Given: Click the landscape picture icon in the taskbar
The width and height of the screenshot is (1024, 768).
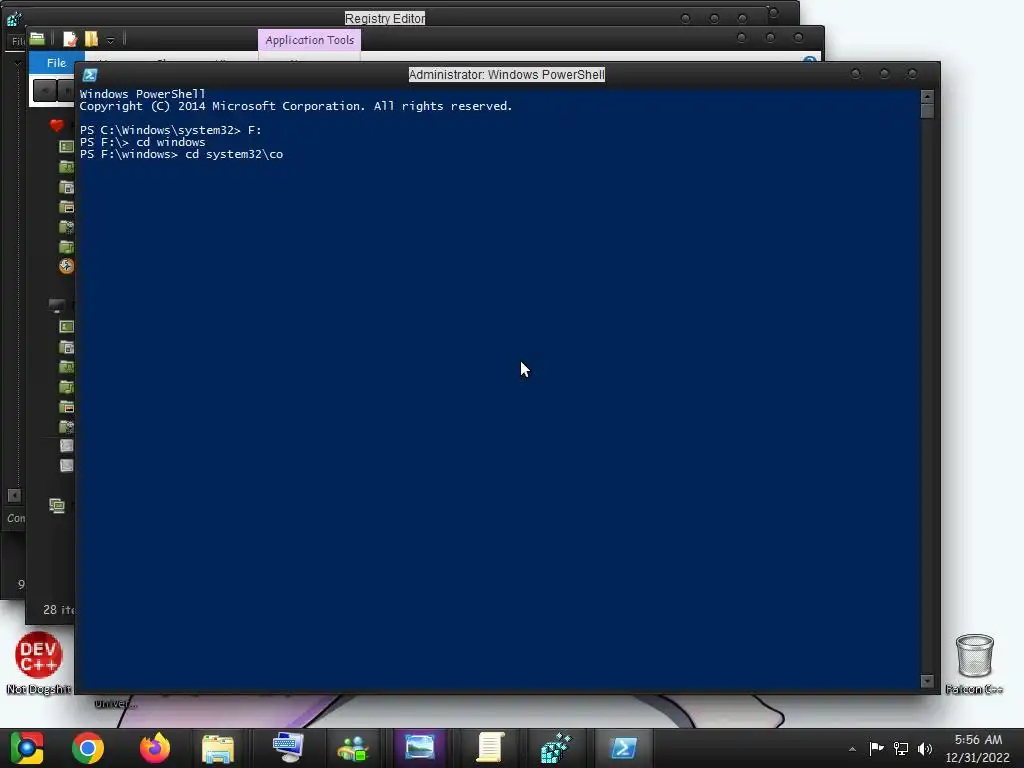Looking at the screenshot, I should 419,748.
